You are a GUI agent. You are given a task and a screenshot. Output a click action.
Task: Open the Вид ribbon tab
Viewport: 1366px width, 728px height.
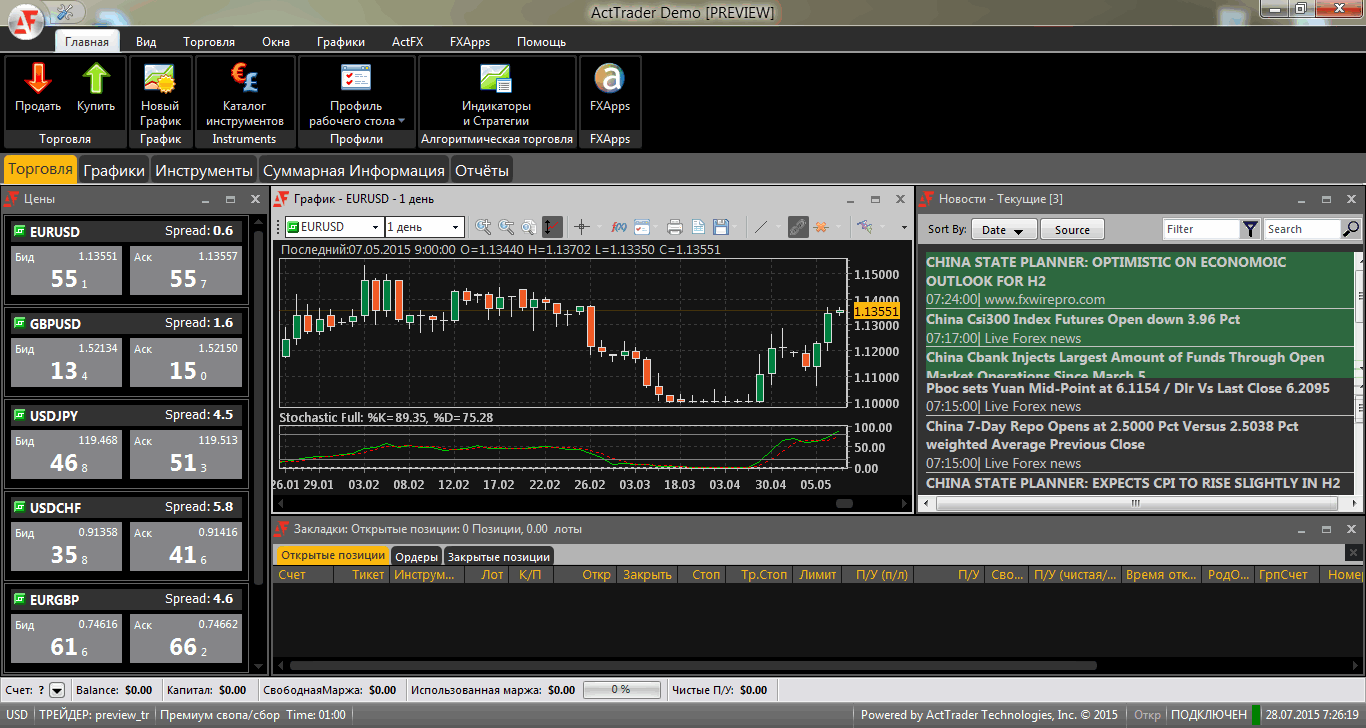tap(146, 42)
